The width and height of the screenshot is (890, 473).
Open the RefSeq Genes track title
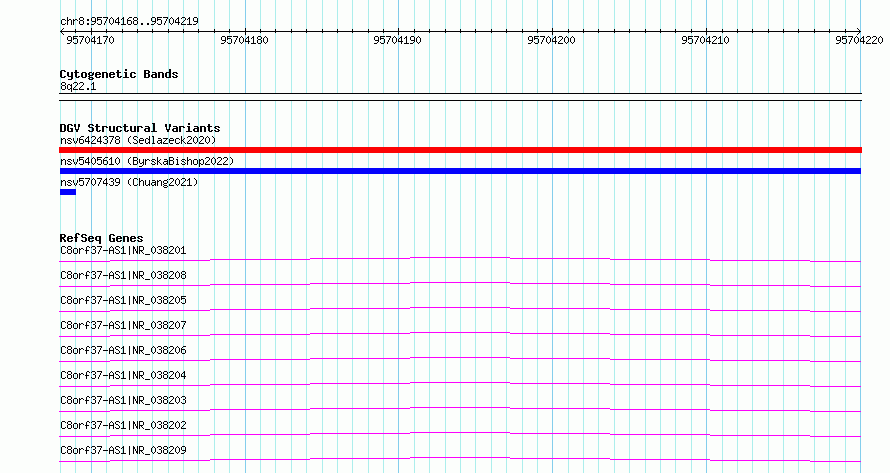point(102,238)
